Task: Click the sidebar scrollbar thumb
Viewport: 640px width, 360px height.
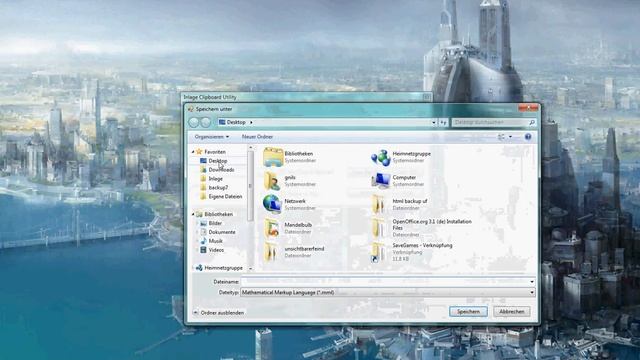Action: [251, 186]
